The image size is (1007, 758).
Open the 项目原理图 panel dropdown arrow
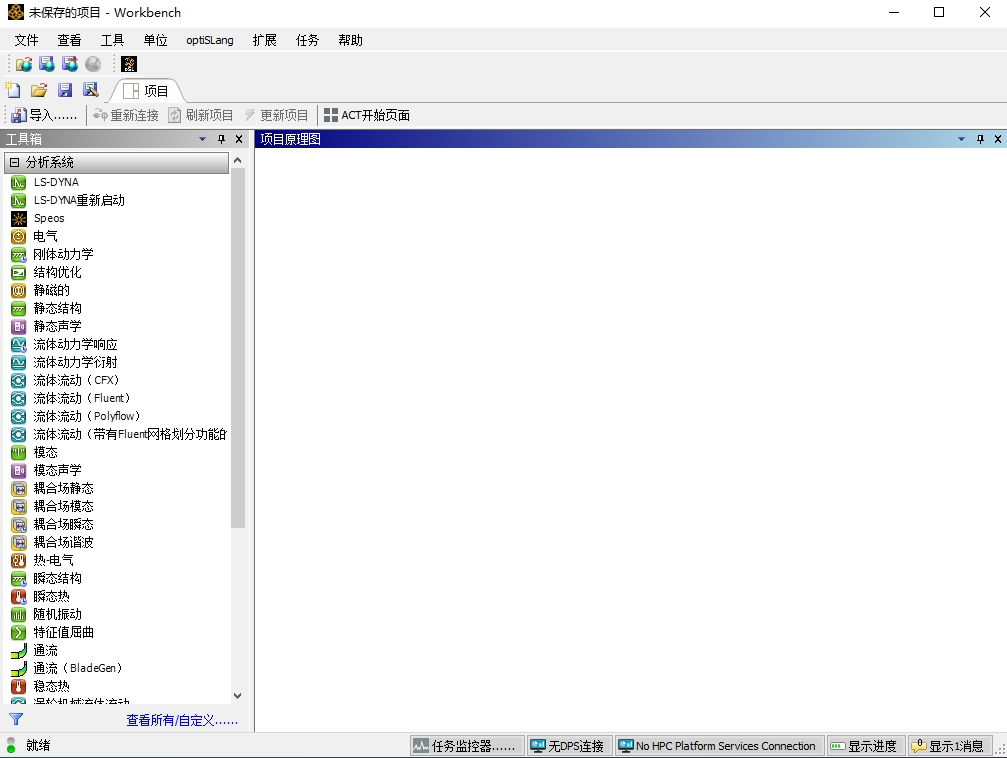point(961,139)
